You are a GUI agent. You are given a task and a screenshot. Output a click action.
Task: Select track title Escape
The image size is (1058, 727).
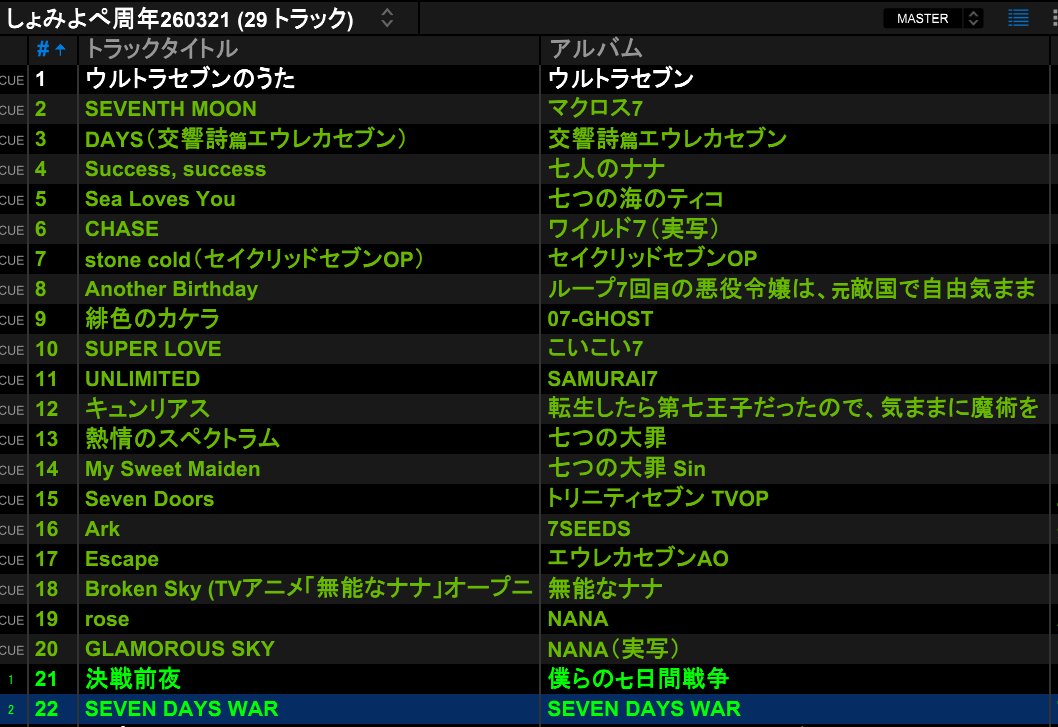[x=121, y=559]
